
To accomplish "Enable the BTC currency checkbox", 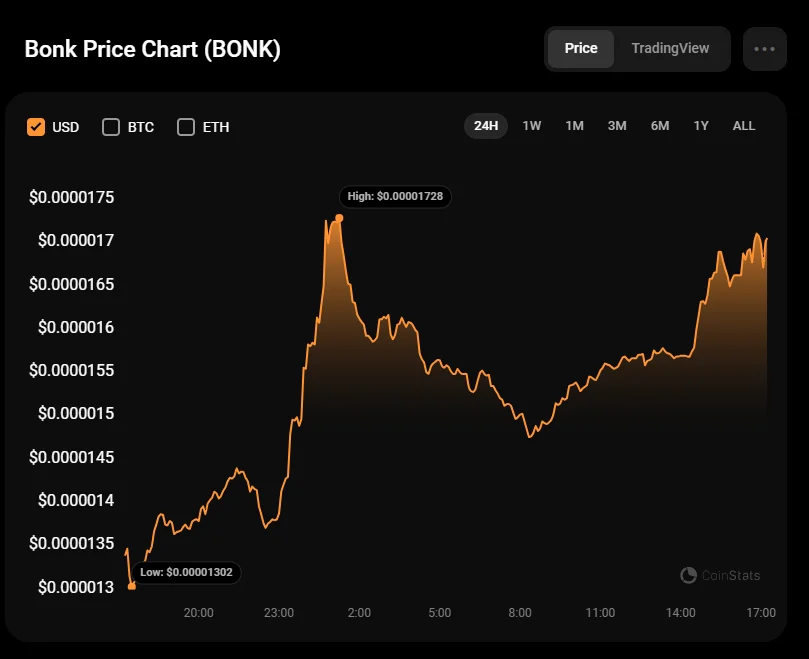I will [111, 127].
